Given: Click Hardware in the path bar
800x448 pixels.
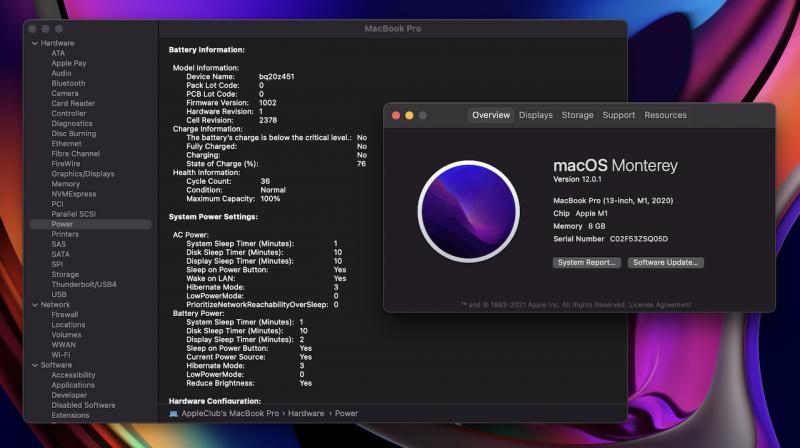Looking at the screenshot, I should (x=306, y=413).
